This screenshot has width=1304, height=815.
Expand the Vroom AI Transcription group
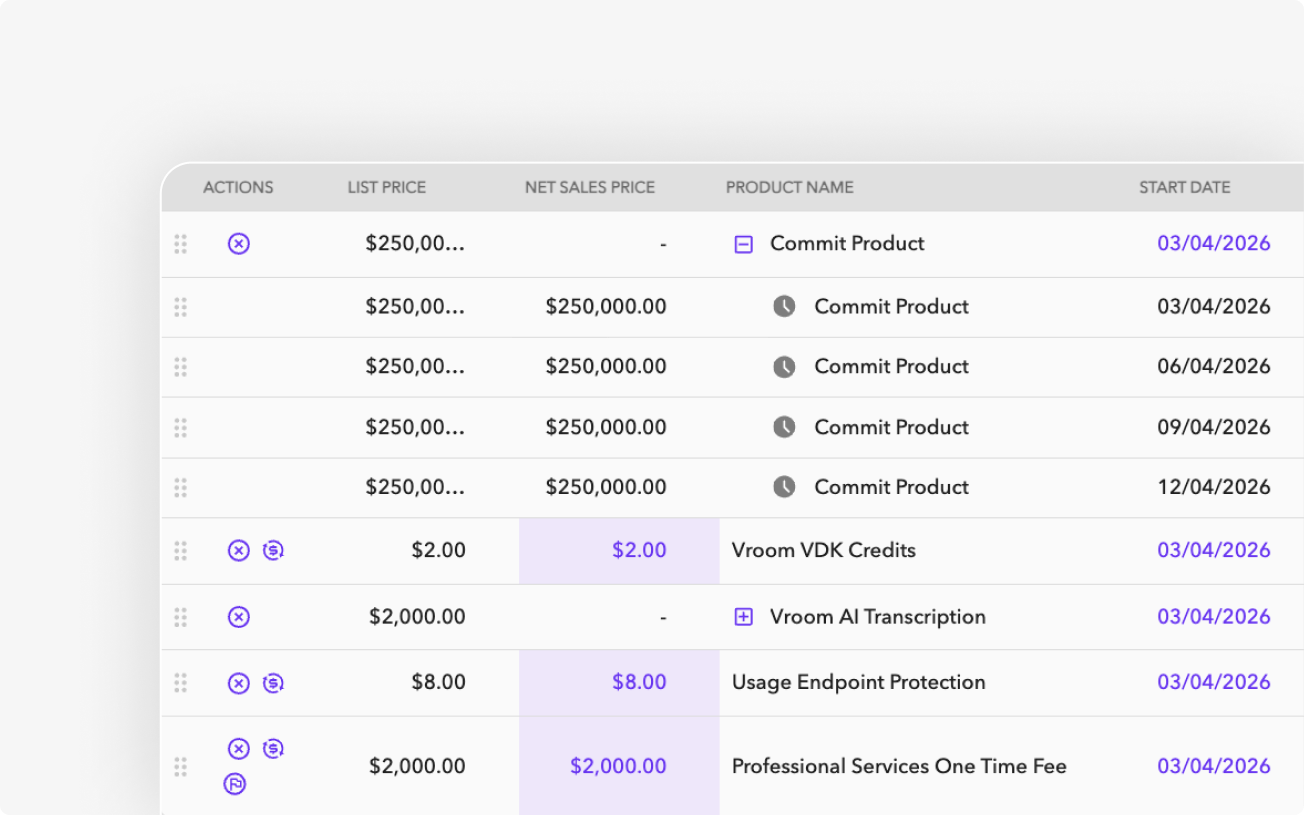click(x=743, y=617)
